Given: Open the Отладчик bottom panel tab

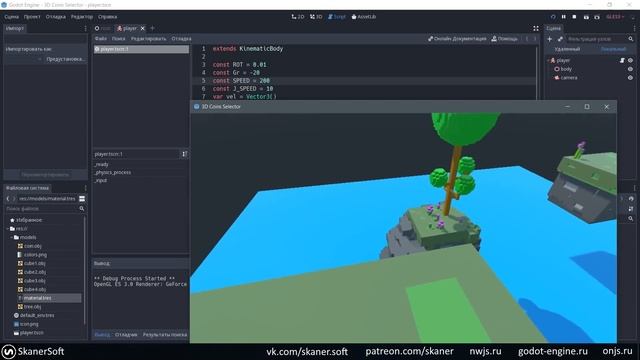Looking at the screenshot, I should click(x=126, y=335).
